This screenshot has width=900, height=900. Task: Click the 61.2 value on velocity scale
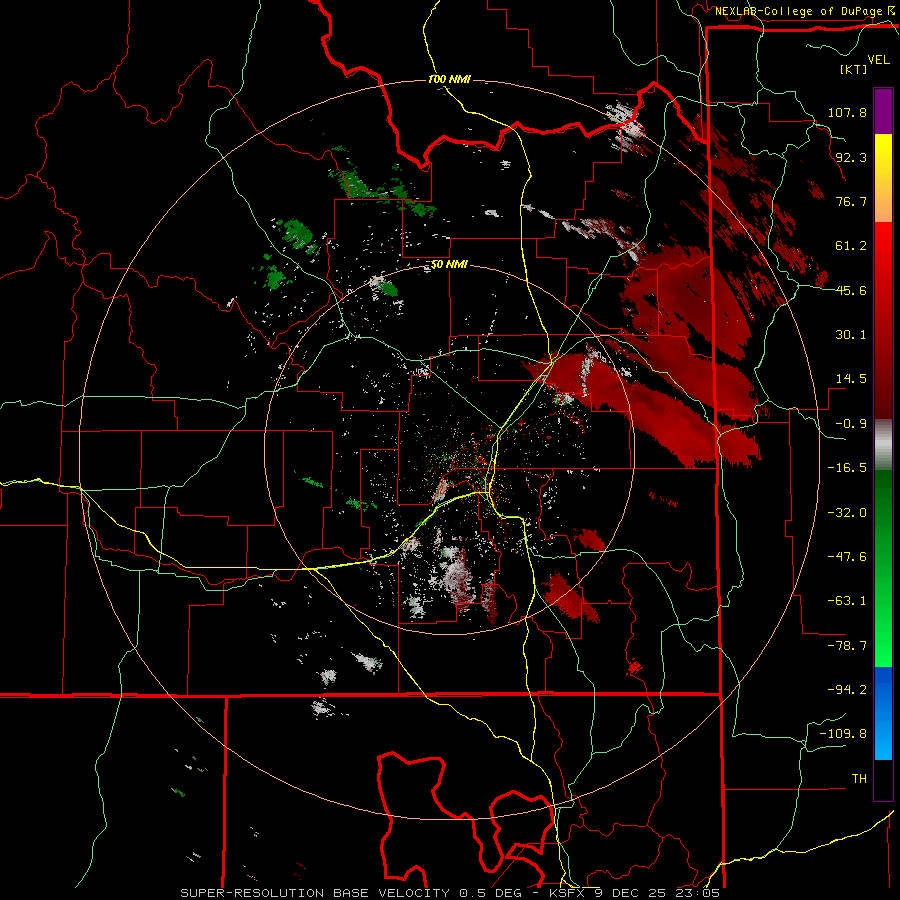(x=851, y=246)
